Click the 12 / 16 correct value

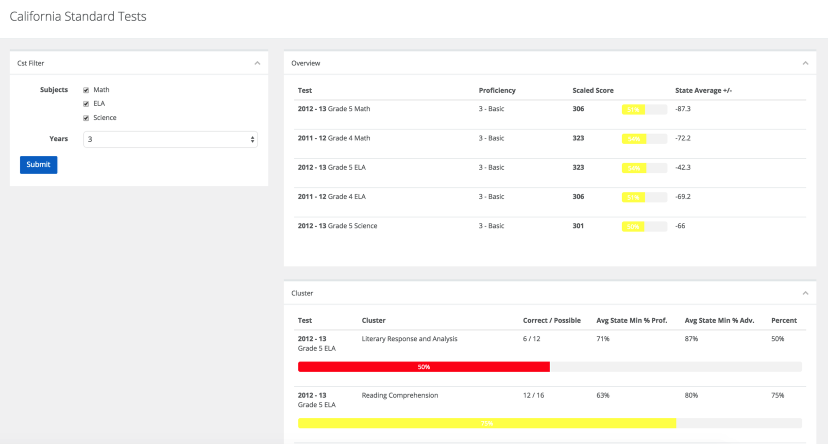[533, 395]
